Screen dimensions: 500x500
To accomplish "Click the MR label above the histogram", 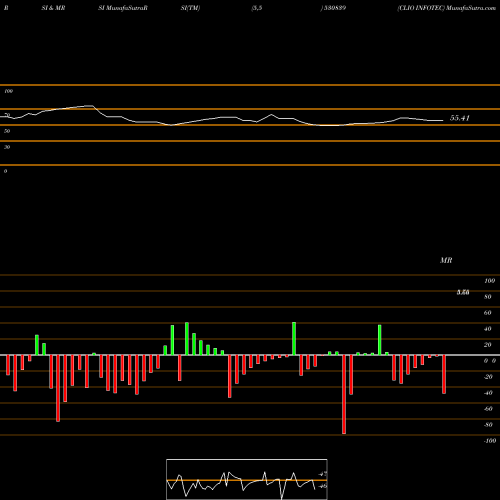I will click(x=446, y=260).
